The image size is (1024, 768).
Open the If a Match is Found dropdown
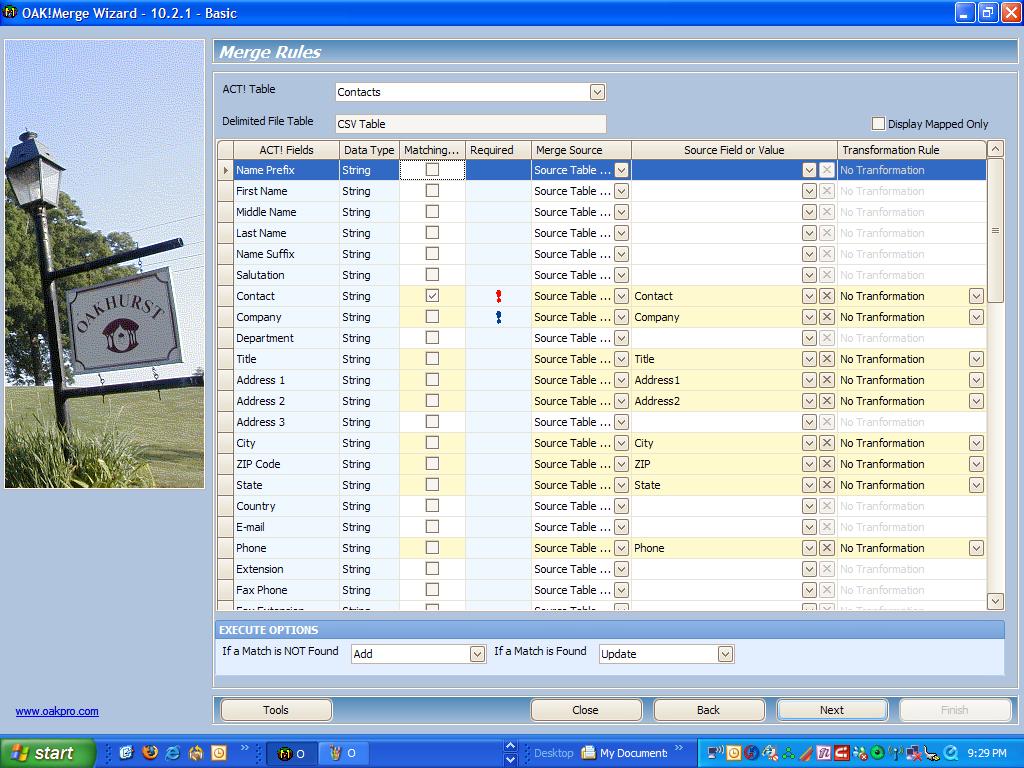(725, 654)
